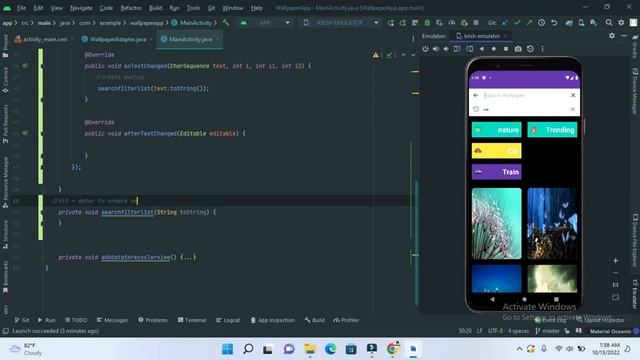Click the Git push arrow icon
Screen dimensions: 640x360
point(529,22)
